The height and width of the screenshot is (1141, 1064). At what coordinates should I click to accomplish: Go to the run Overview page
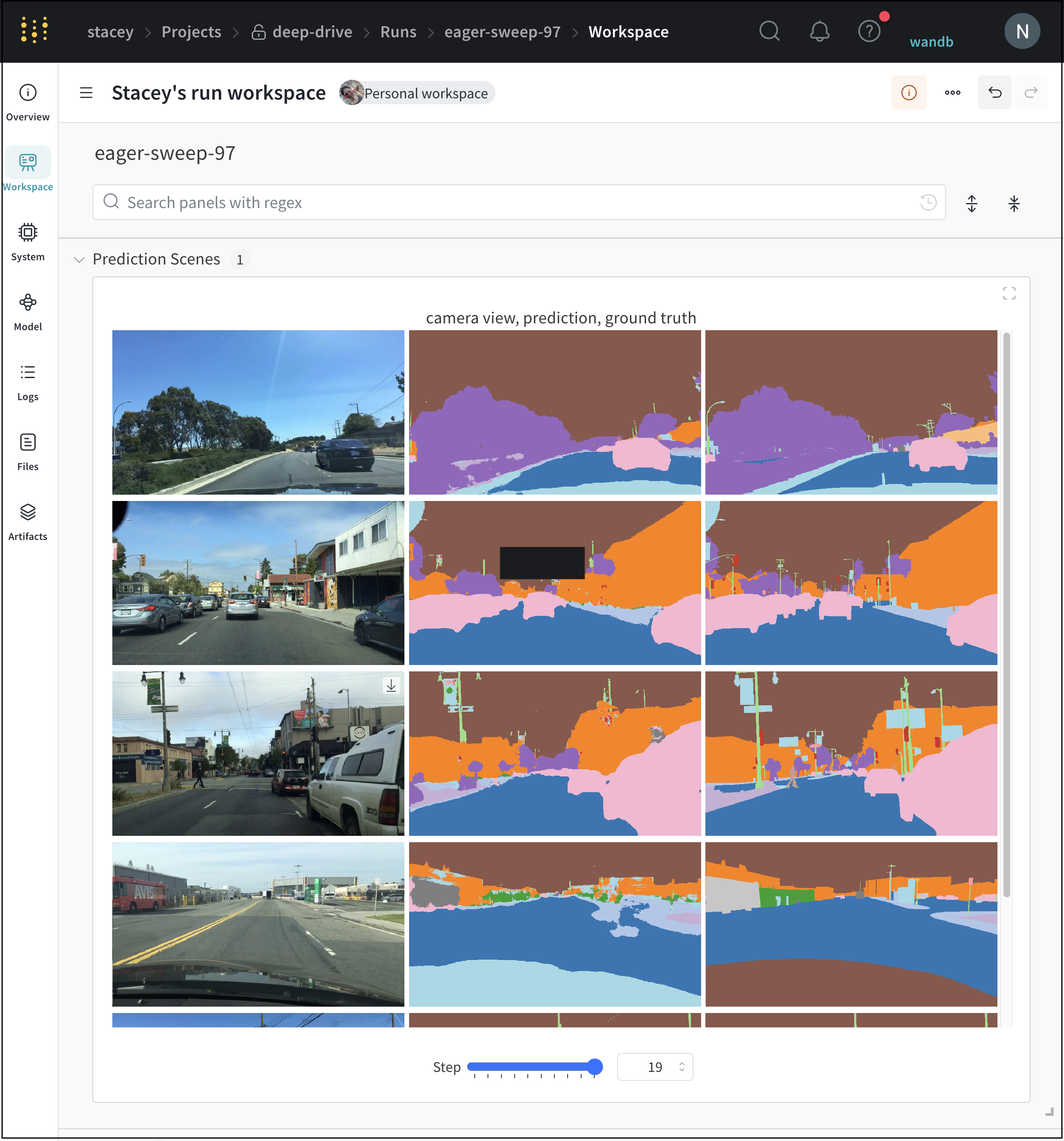[28, 102]
